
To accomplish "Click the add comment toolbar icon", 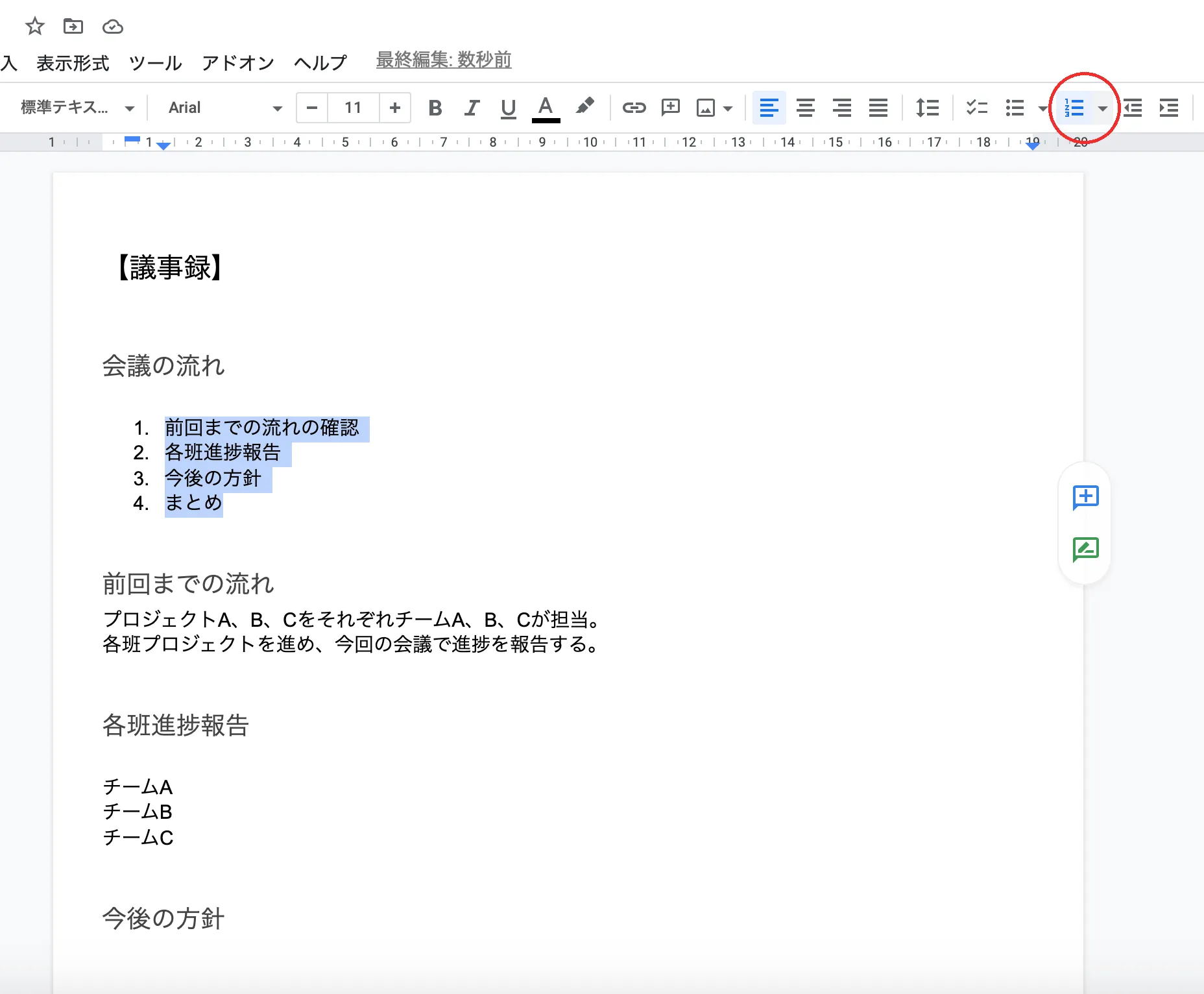I will [x=670, y=108].
